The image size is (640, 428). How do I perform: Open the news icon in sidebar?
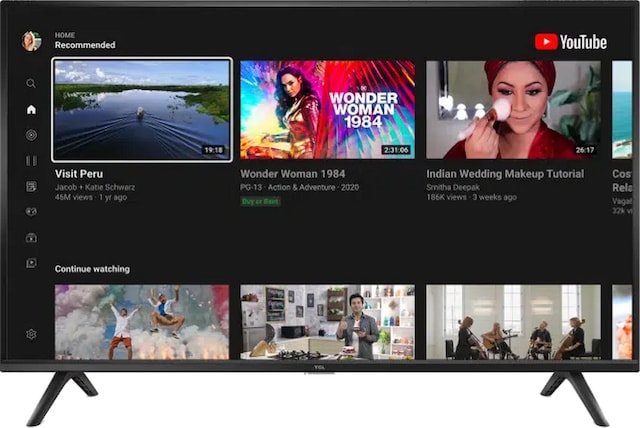[x=31, y=186]
